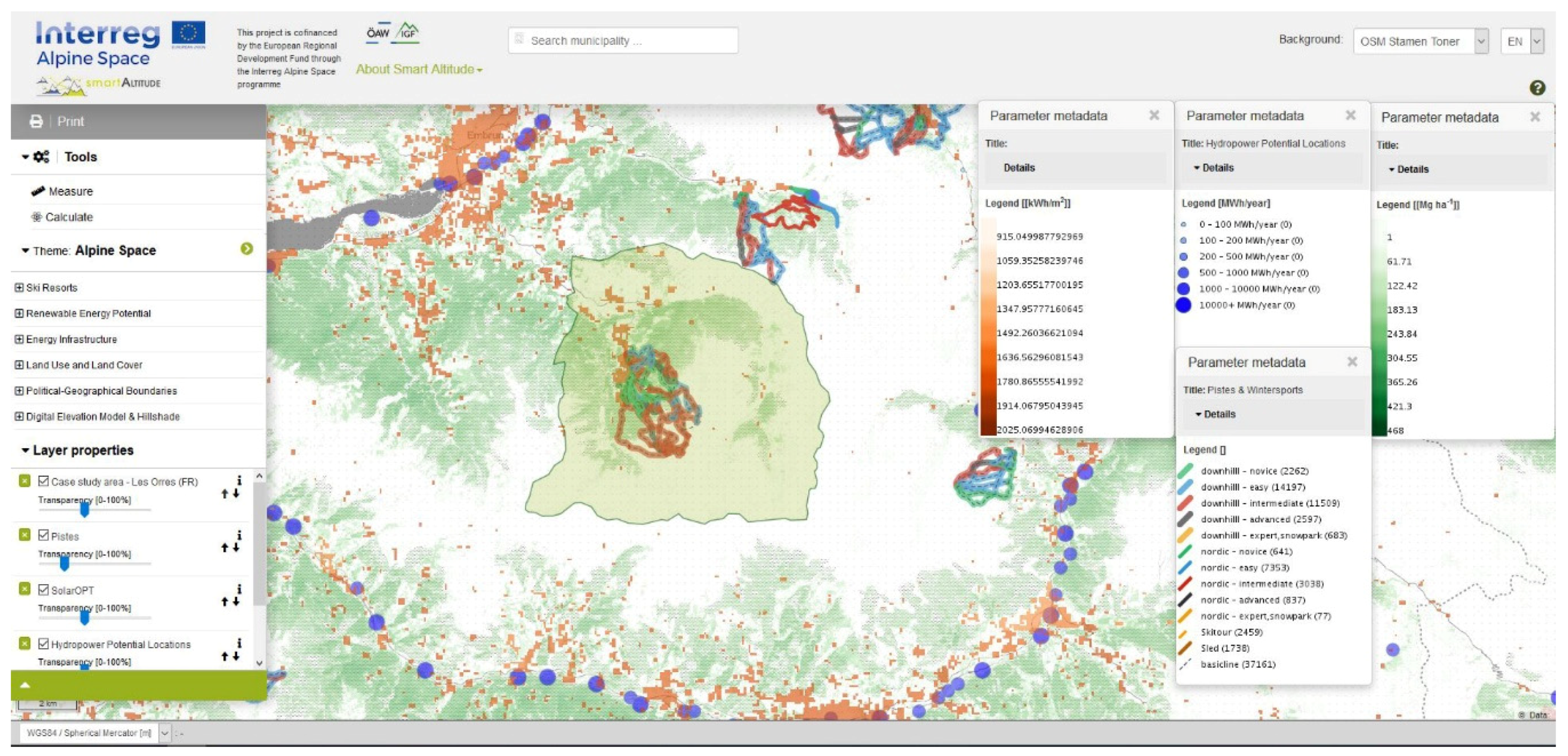Click the green help question mark icon
Screen dimensions: 1568x756
point(1536,88)
